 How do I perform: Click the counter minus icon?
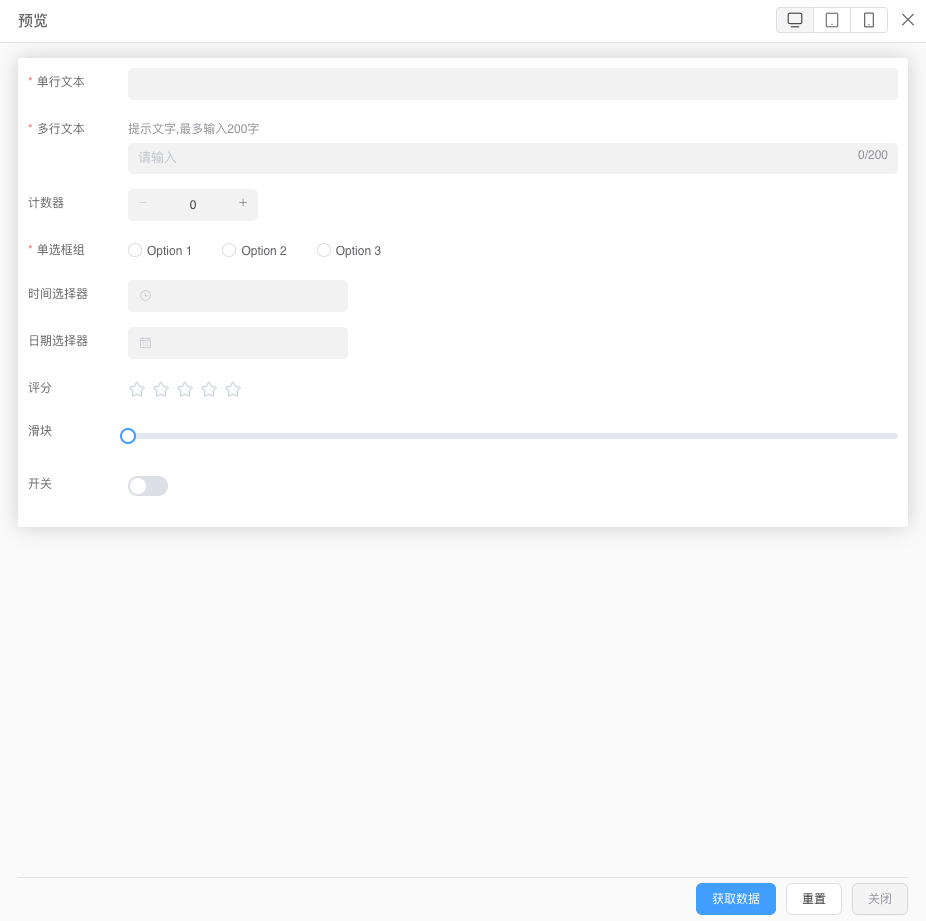coord(143,203)
